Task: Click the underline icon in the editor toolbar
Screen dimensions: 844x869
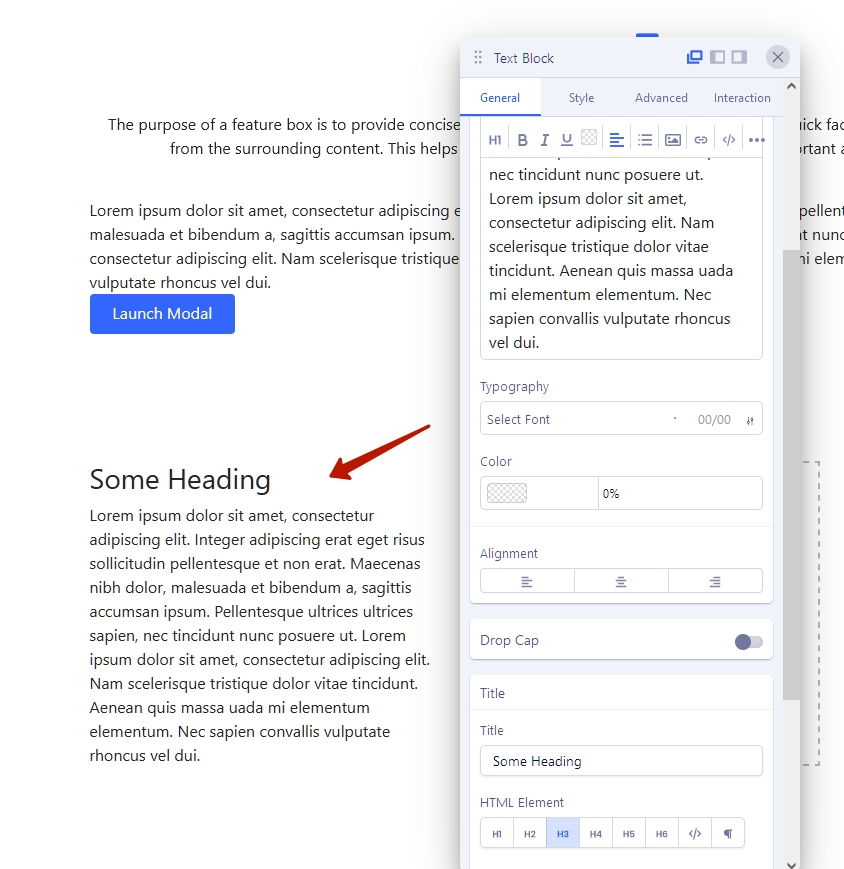Action: [567, 140]
